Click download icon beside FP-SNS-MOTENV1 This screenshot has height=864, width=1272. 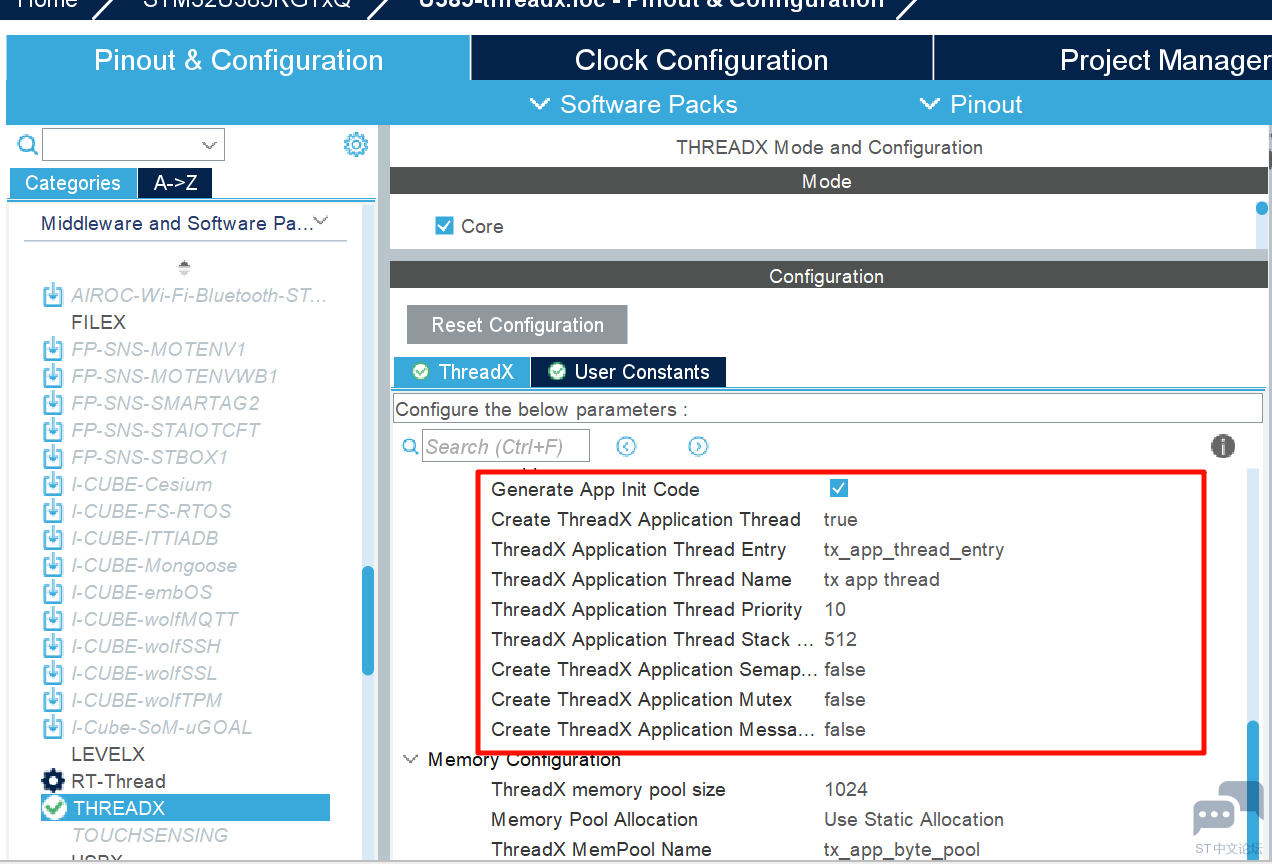coord(52,350)
